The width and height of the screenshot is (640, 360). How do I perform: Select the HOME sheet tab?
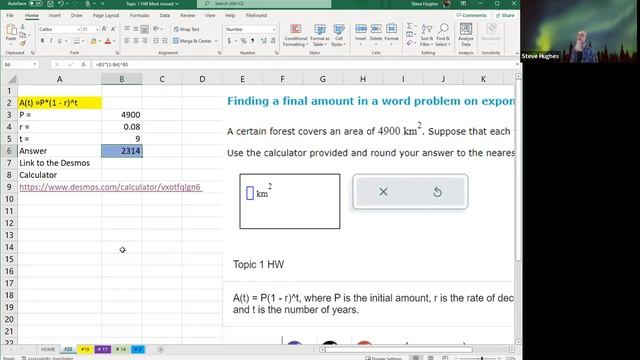[48, 349]
